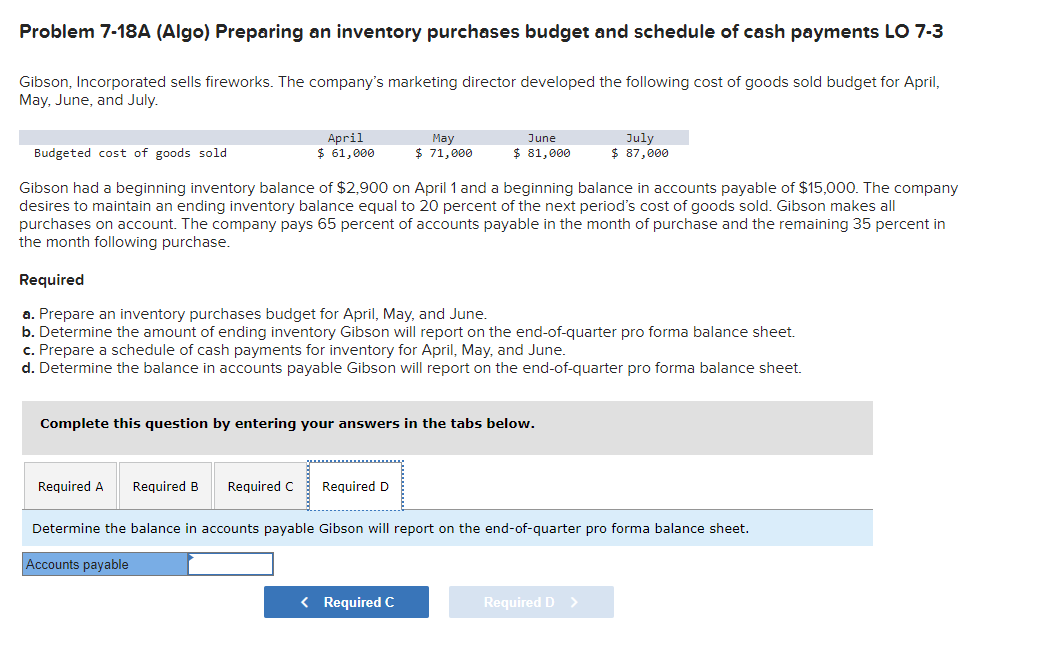Click the disabled Required D button

click(531, 601)
